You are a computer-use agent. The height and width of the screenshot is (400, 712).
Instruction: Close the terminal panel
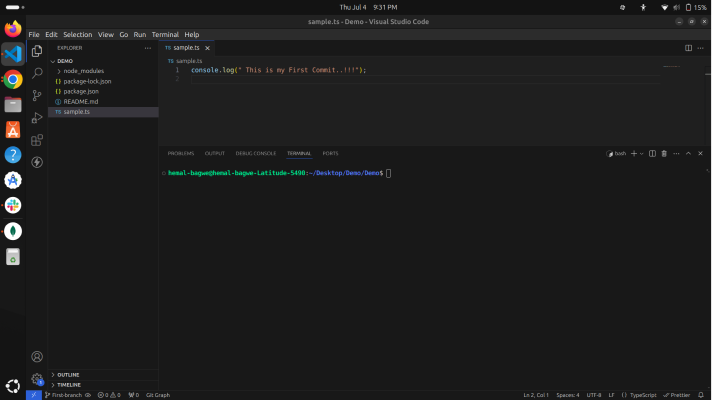tap(700, 153)
